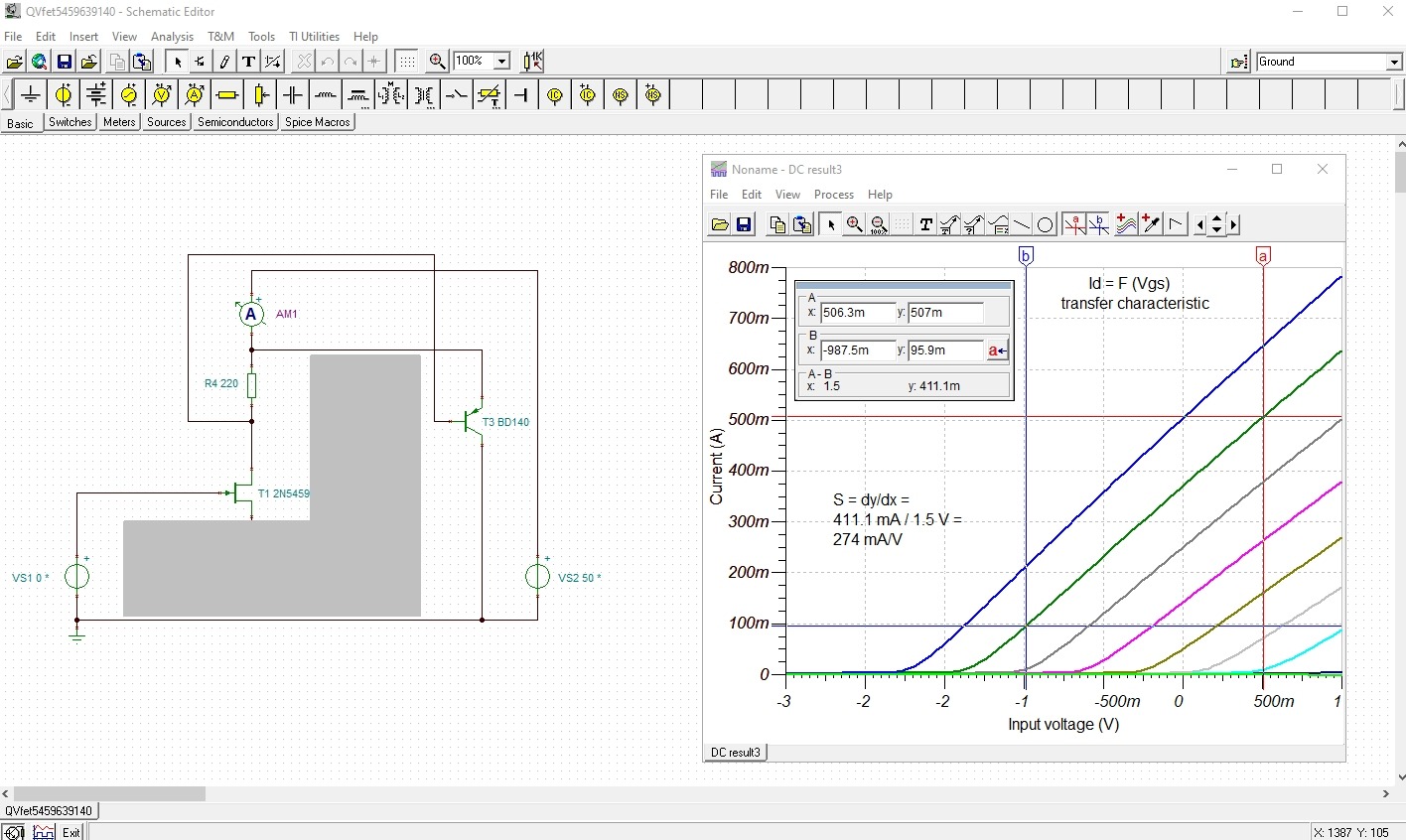Select Text tool in DC result3 toolbar
The image size is (1406, 840).
[x=925, y=225]
